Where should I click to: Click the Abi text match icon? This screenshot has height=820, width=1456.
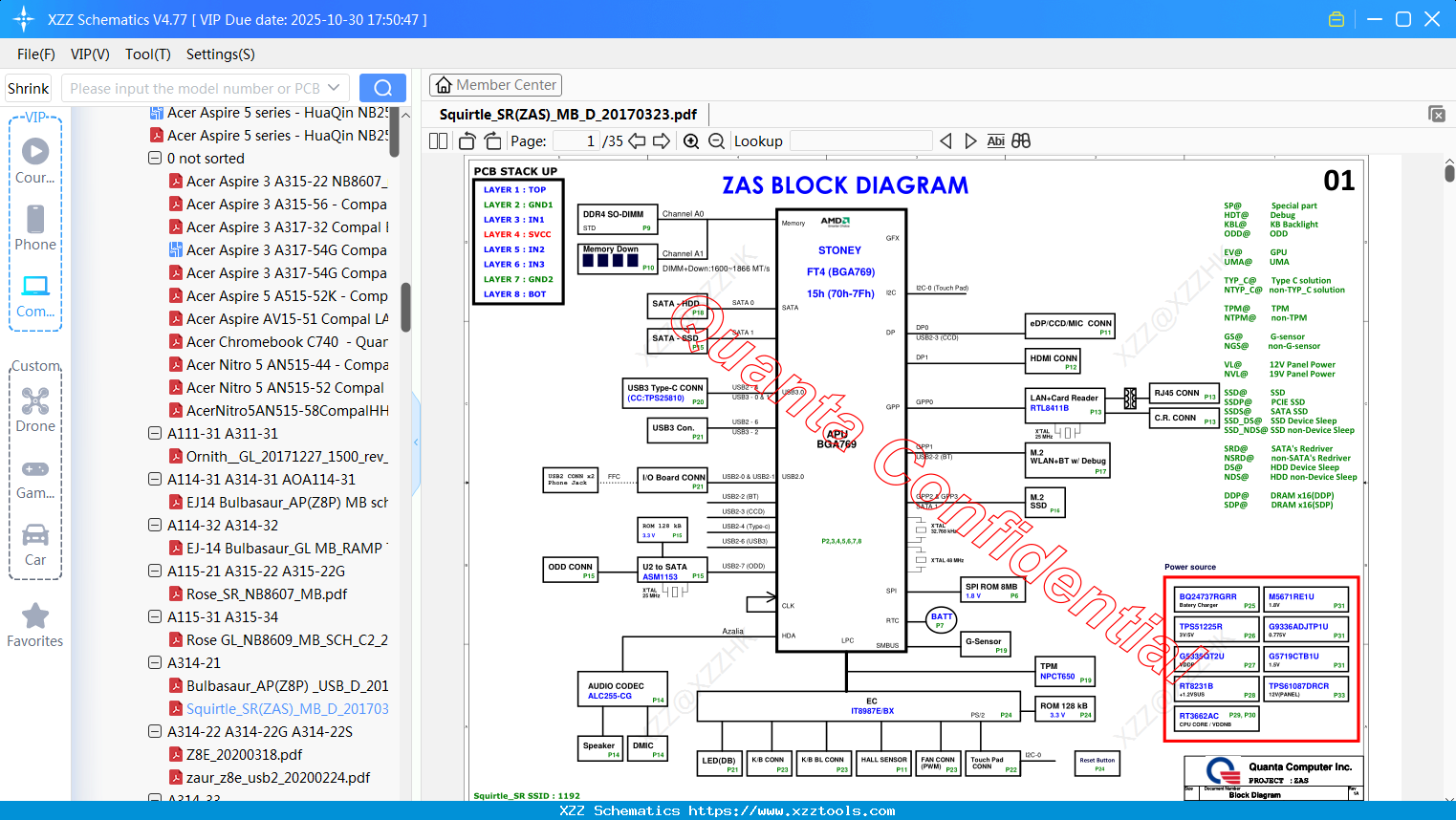(995, 141)
